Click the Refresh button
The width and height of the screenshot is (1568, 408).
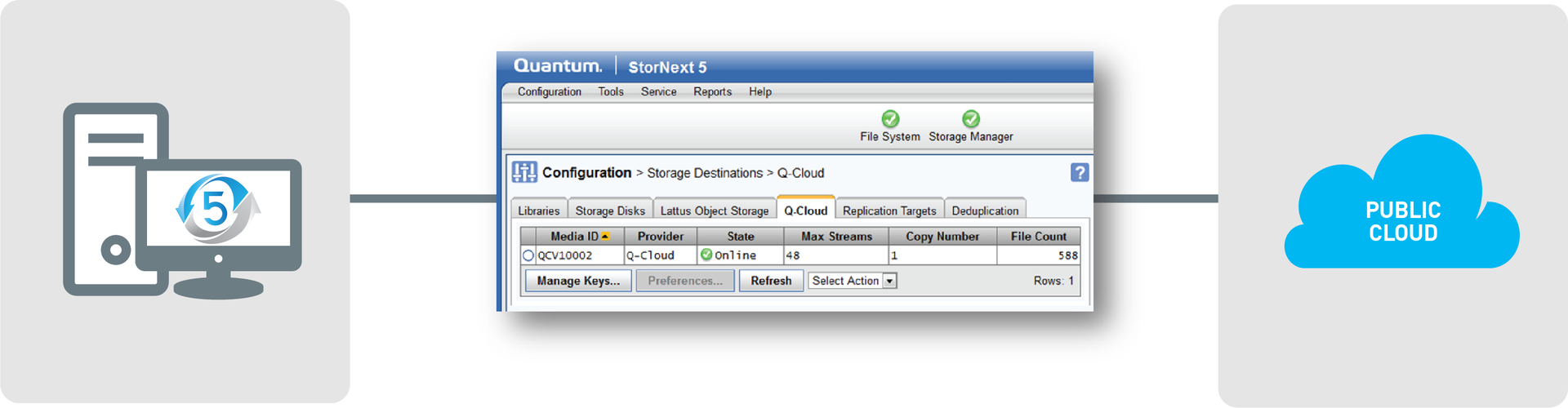(771, 281)
